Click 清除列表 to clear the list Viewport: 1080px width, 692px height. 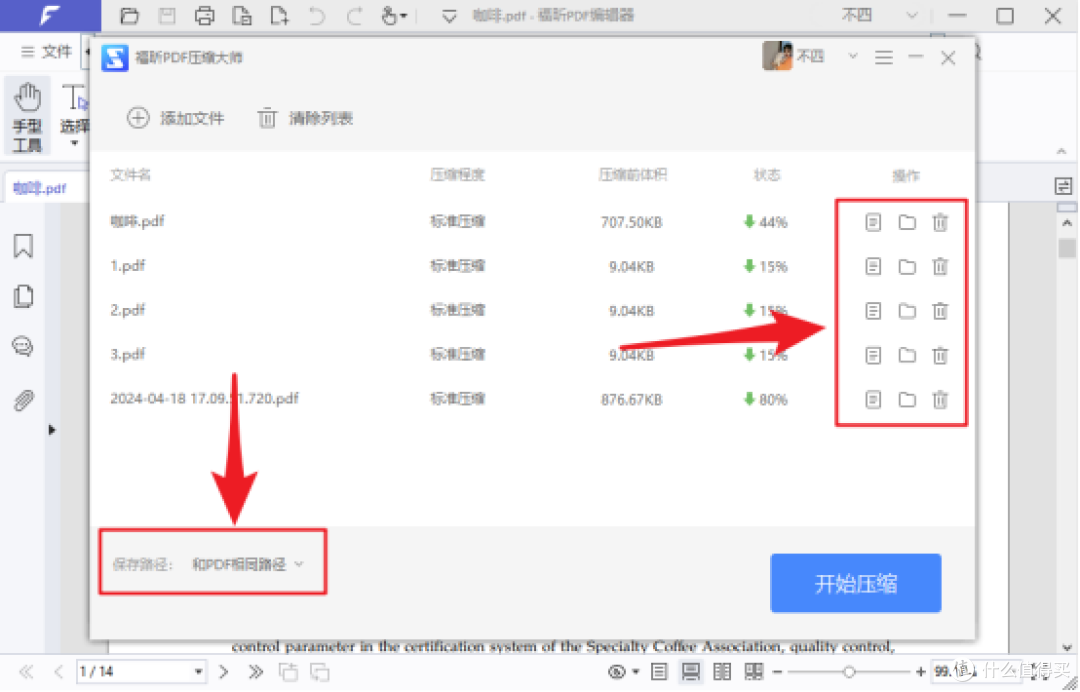[305, 118]
